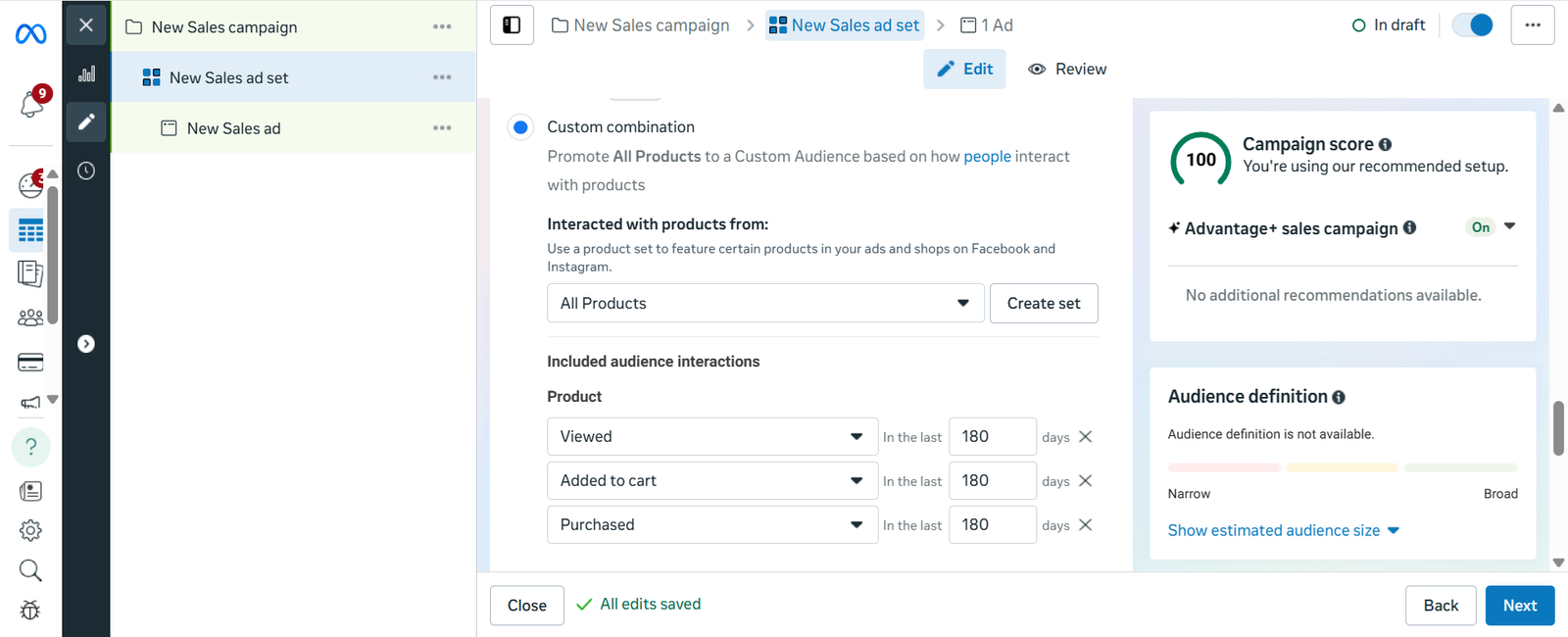This screenshot has height=637, width=1568.
Task: Click the Meta logo icon
Action: point(30,34)
